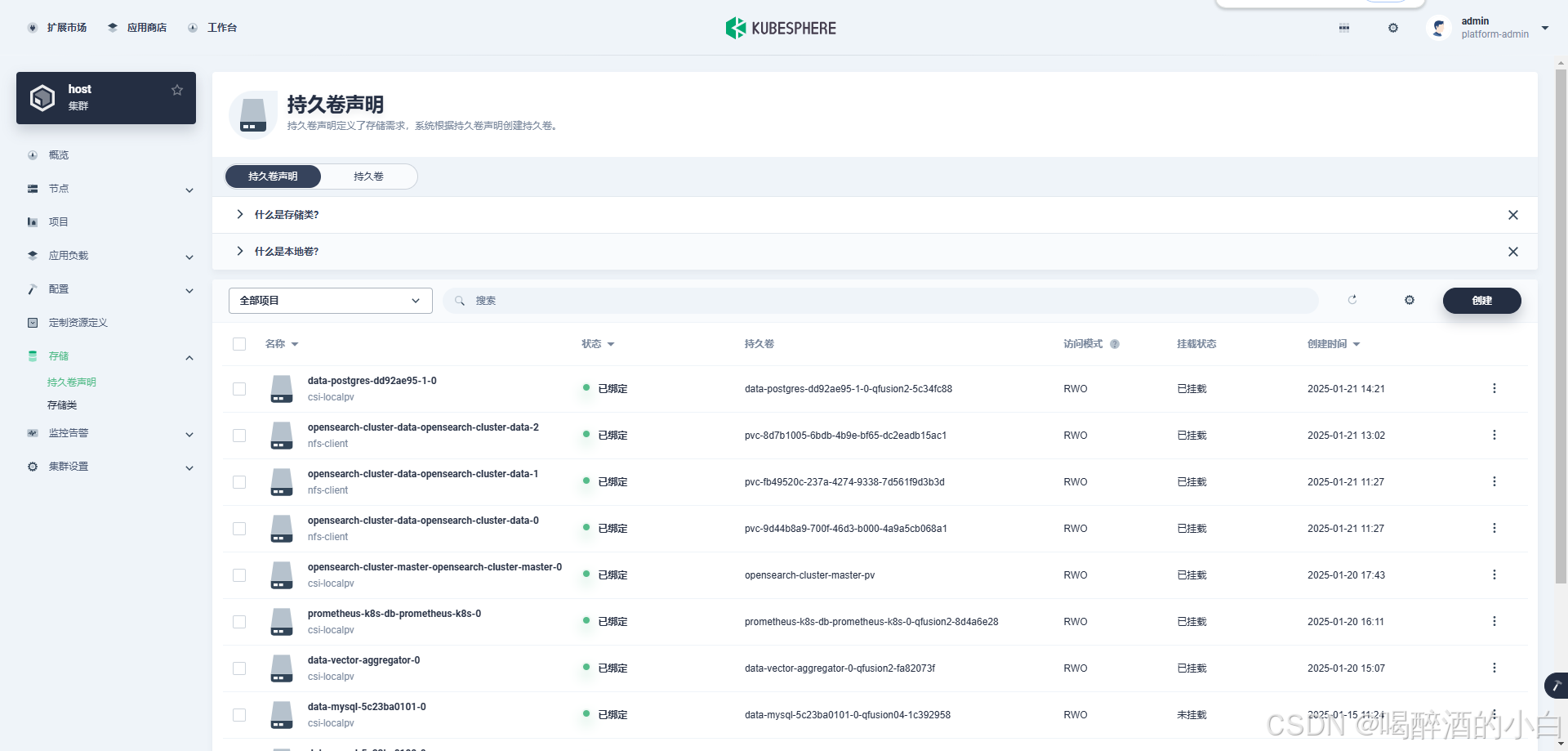Image resolution: width=1568 pixels, height=751 pixels.
Task: Click the access mode help question icon
Action: (1115, 344)
